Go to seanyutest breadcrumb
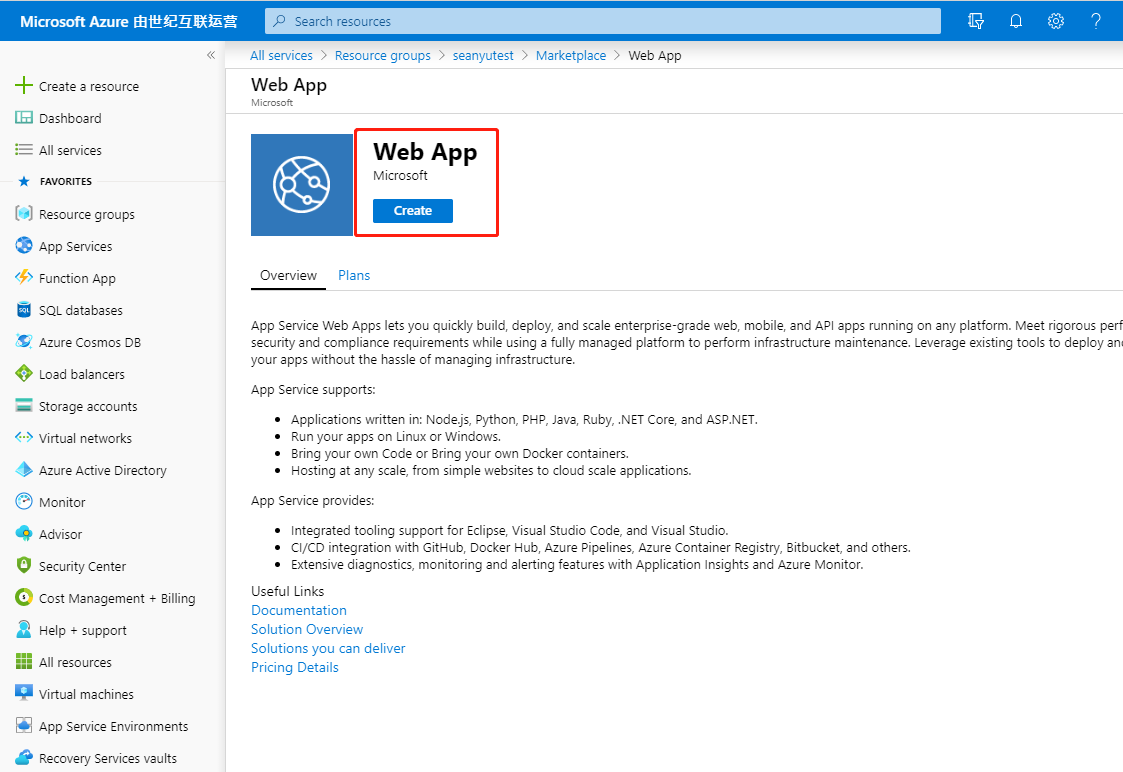 click(x=483, y=55)
